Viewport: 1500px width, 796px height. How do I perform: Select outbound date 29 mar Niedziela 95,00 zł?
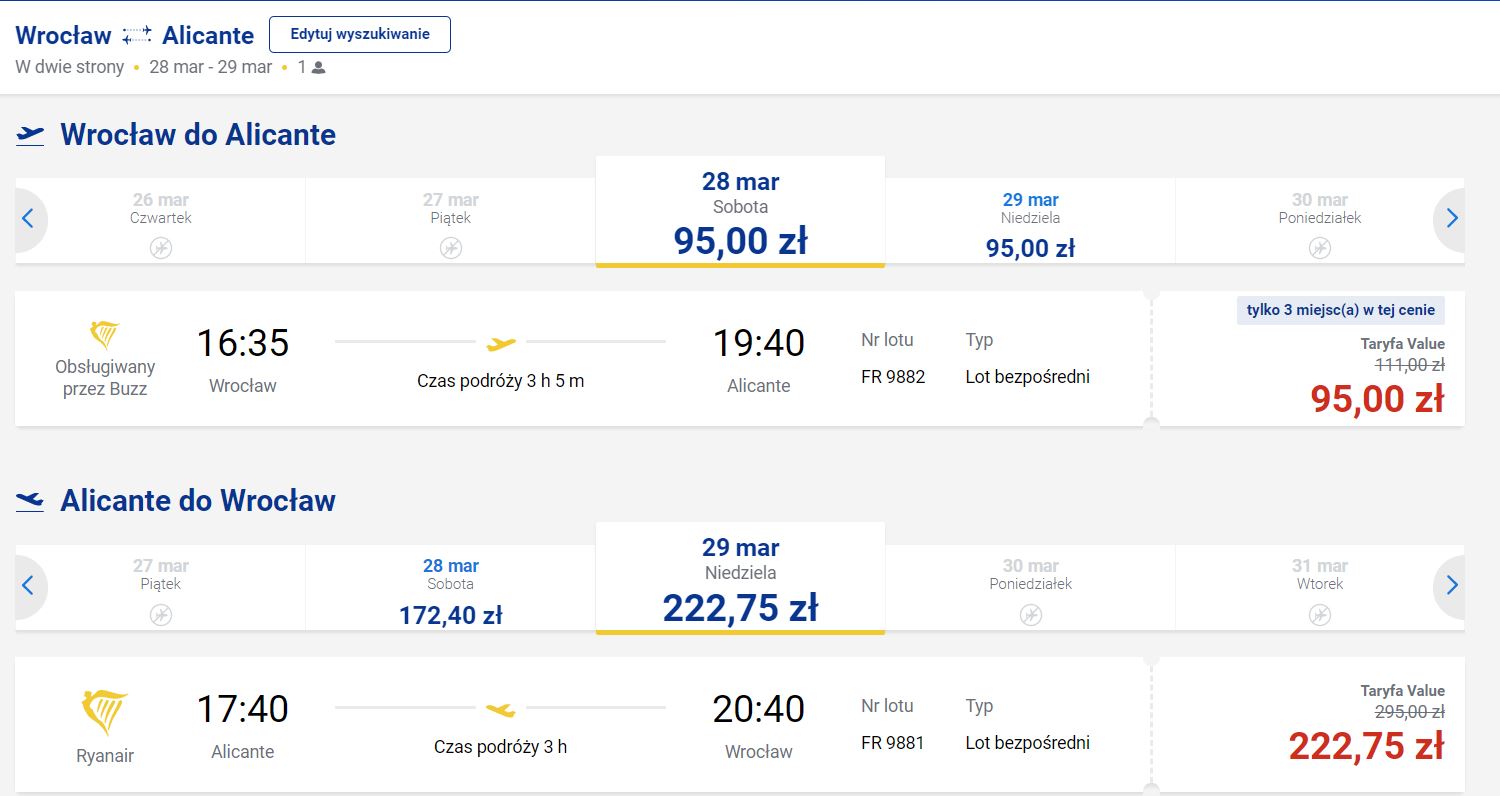pos(1030,221)
